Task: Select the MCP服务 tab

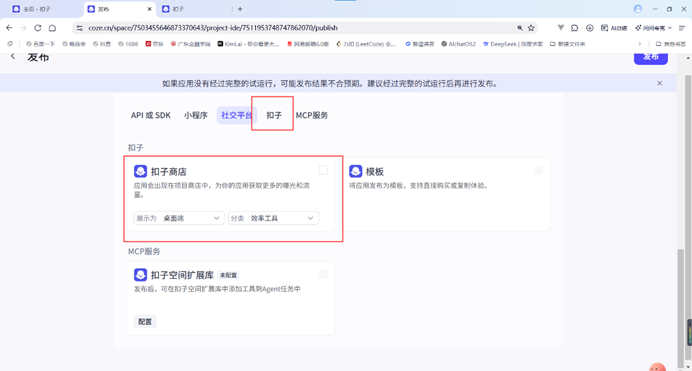Action: tap(312, 115)
